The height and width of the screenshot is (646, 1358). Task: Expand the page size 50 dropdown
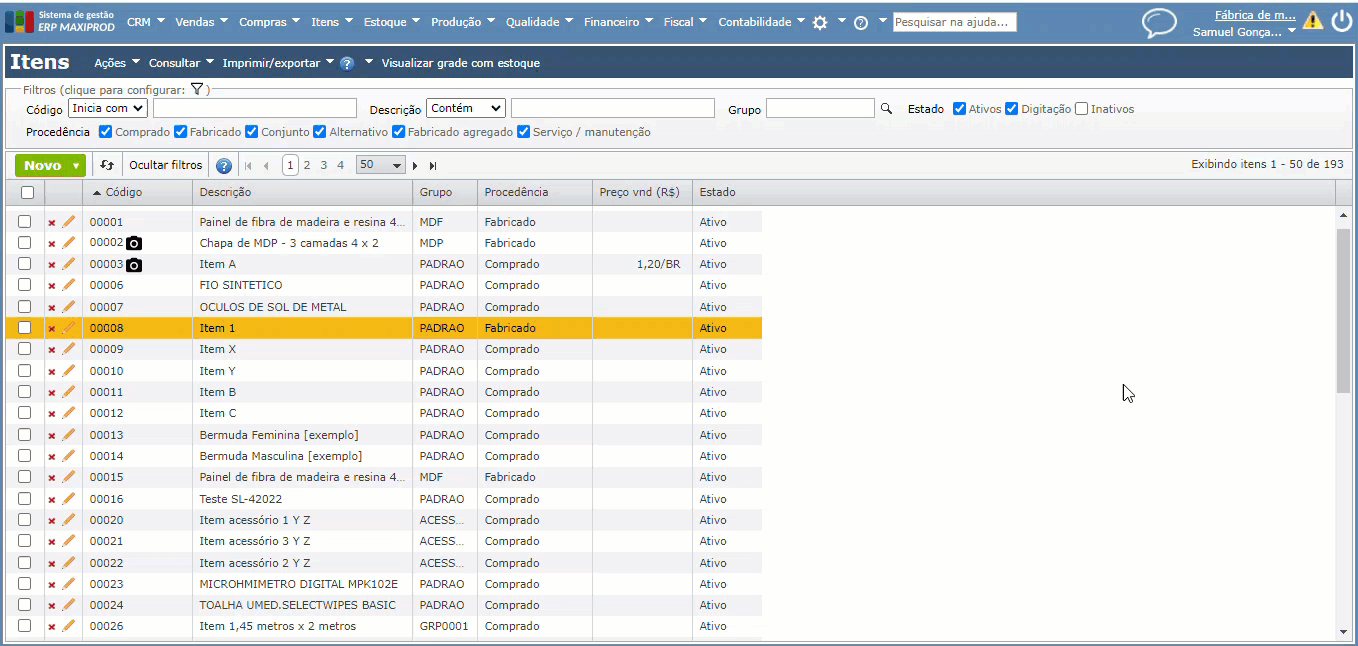tap(380, 165)
